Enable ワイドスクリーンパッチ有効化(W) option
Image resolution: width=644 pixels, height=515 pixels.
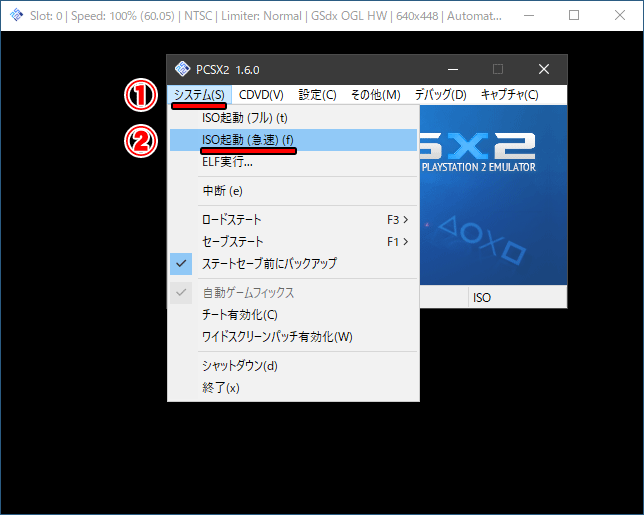click(x=293, y=337)
